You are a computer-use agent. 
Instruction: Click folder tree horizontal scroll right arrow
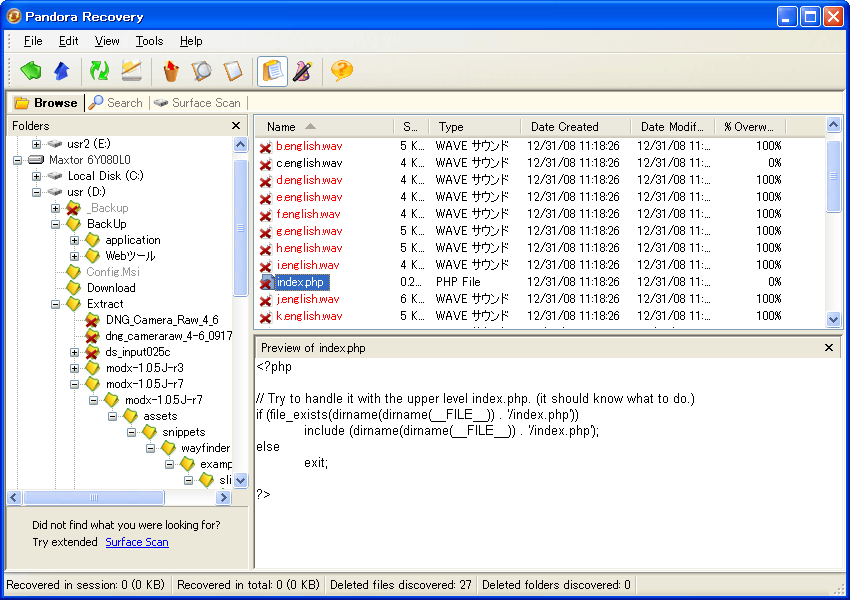223,497
